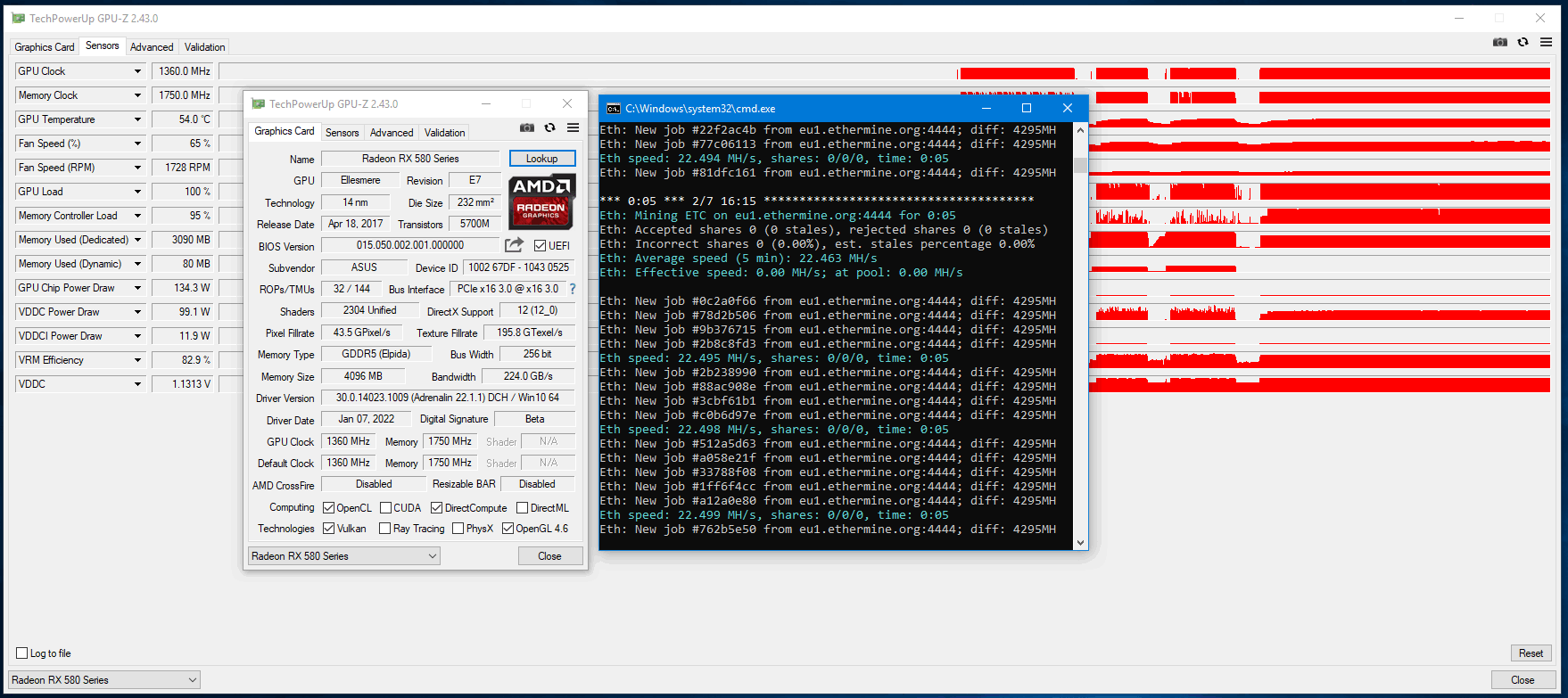Expand Fan Speed (RPM) sensor dropdown

pyautogui.click(x=137, y=168)
